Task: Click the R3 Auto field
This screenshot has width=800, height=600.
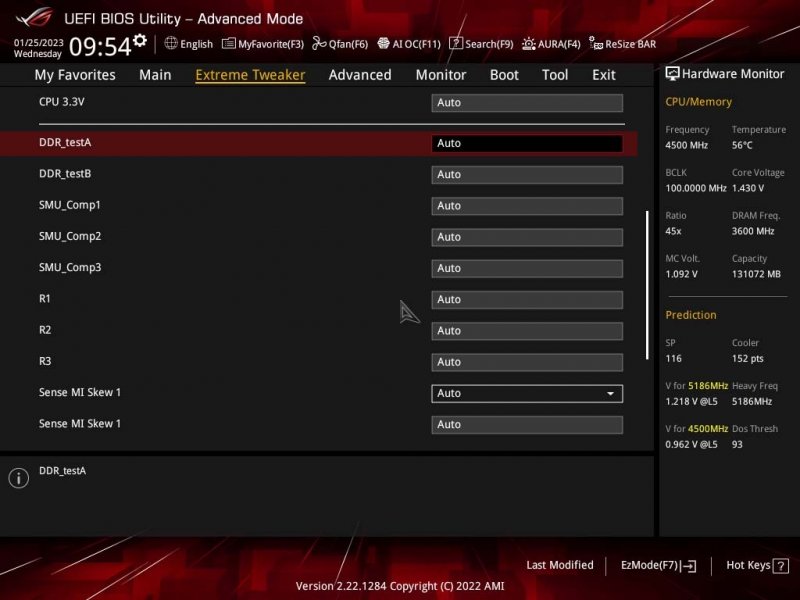Action: [x=527, y=362]
